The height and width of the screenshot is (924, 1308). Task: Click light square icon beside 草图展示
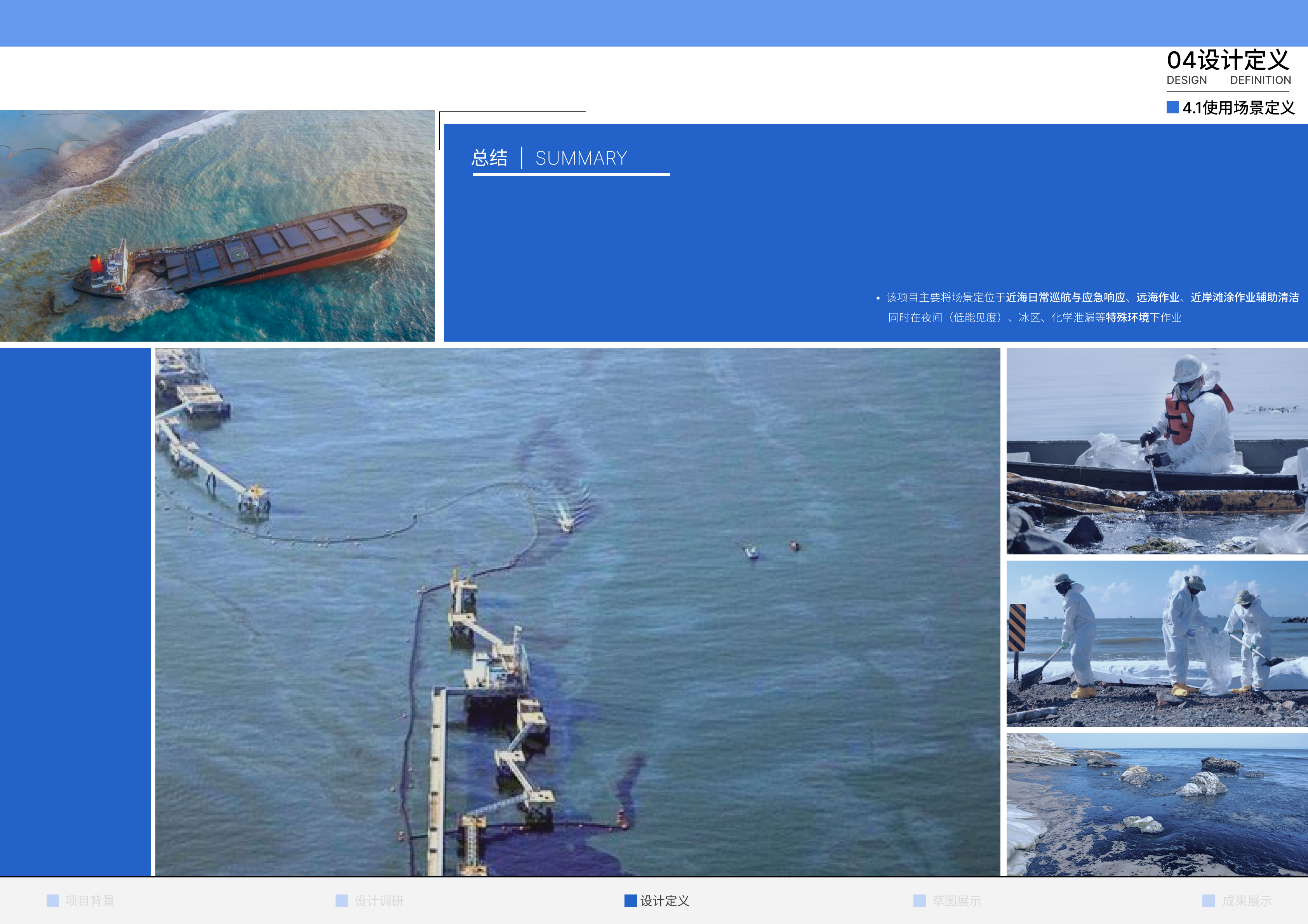coord(920,901)
